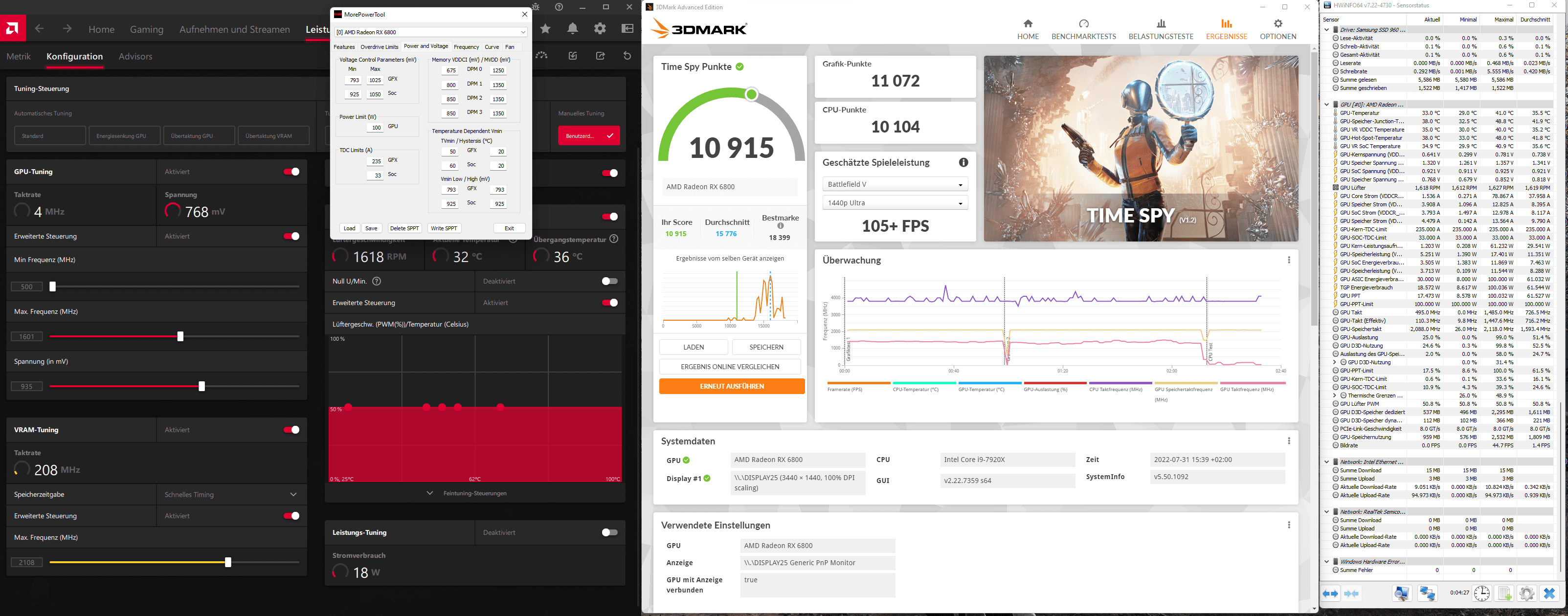The image size is (1568, 616).
Task: Open HWiNFO sensor settings gear
Action: pos(1526,594)
